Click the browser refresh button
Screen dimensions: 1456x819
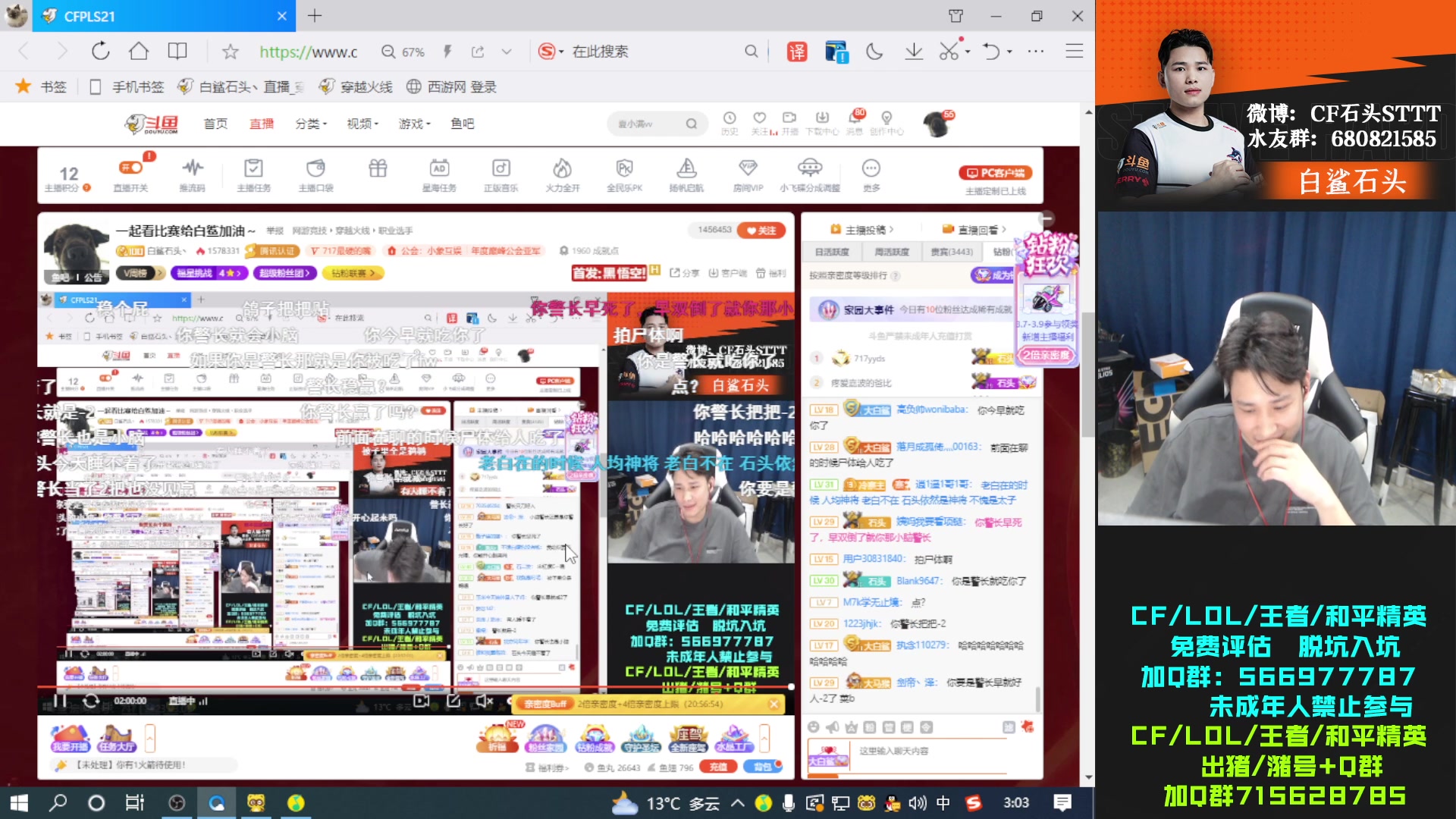100,51
